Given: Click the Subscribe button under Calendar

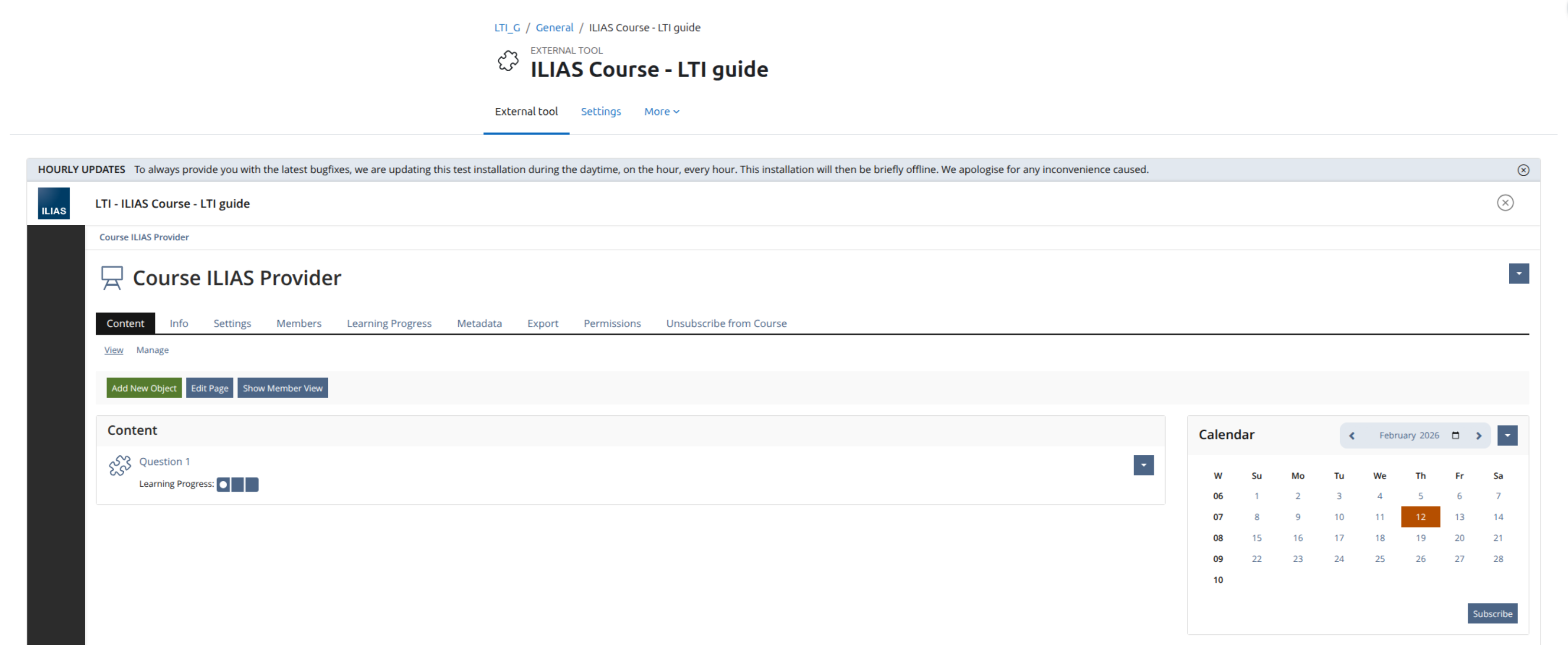Looking at the screenshot, I should (1492, 614).
